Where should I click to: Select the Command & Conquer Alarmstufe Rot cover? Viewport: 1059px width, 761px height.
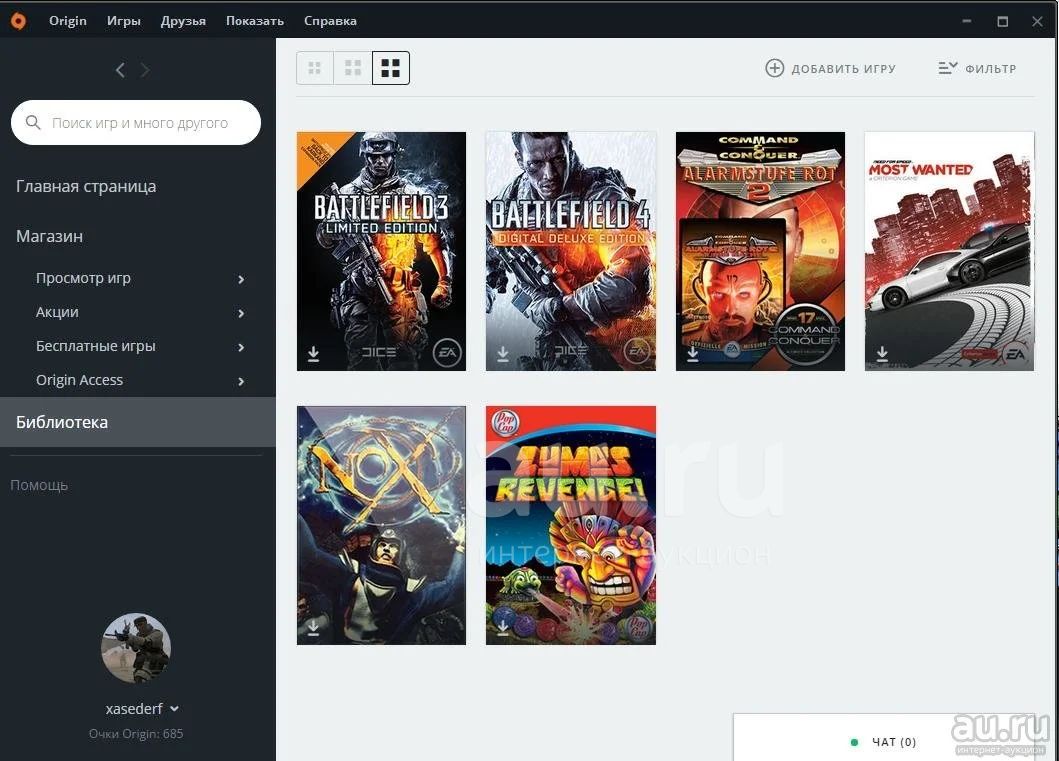760,251
